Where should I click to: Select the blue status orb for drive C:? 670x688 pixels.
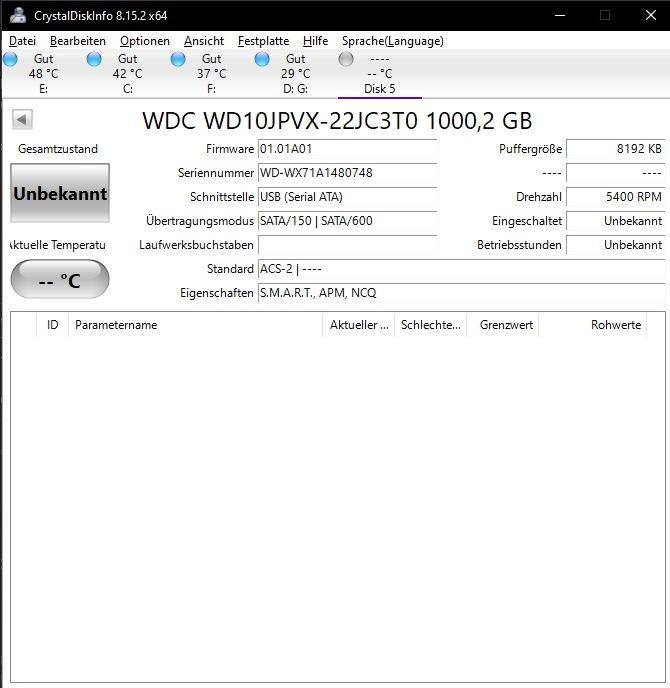point(94,59)
